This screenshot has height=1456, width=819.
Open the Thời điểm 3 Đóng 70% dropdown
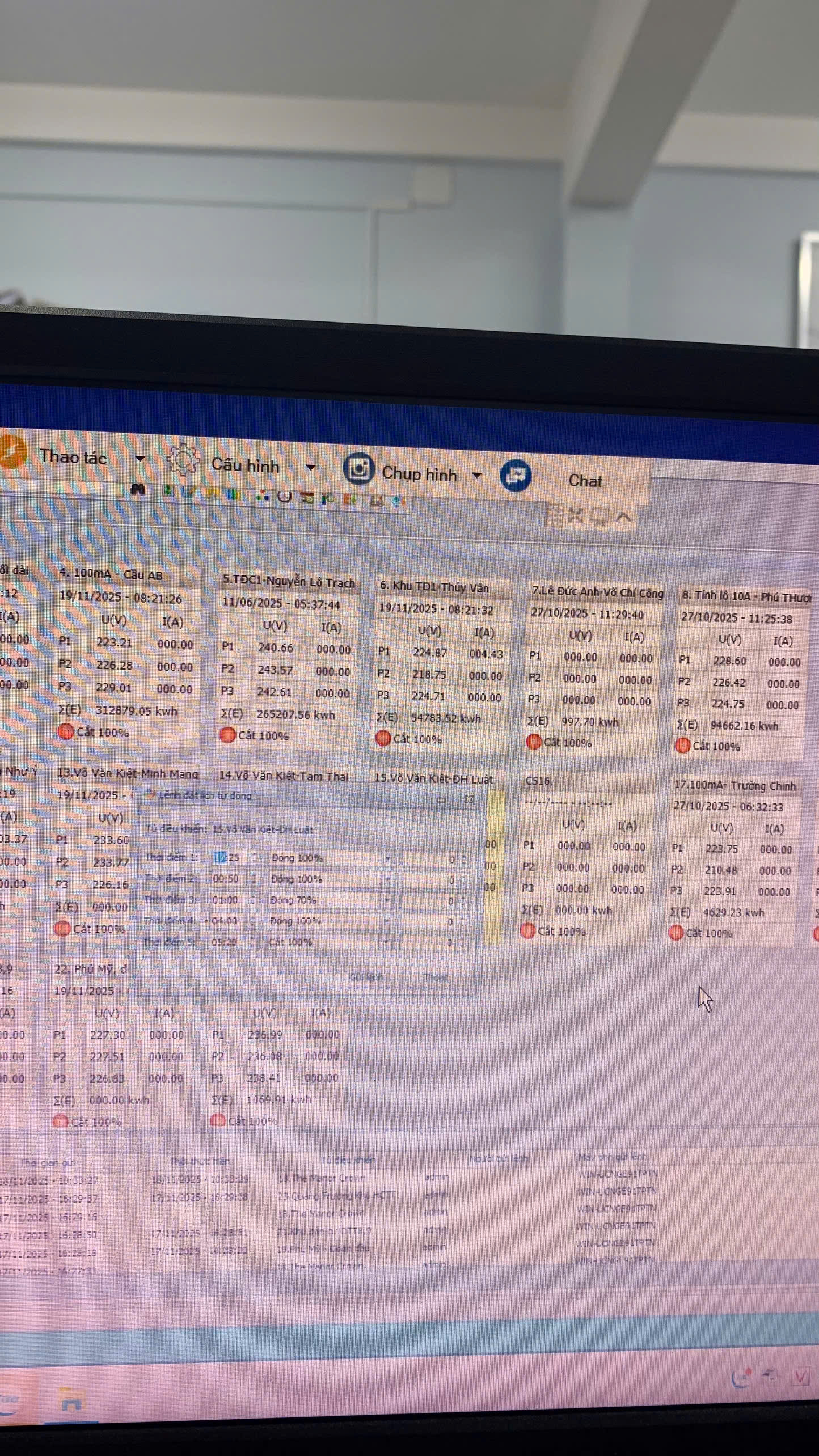coord(387,900)
